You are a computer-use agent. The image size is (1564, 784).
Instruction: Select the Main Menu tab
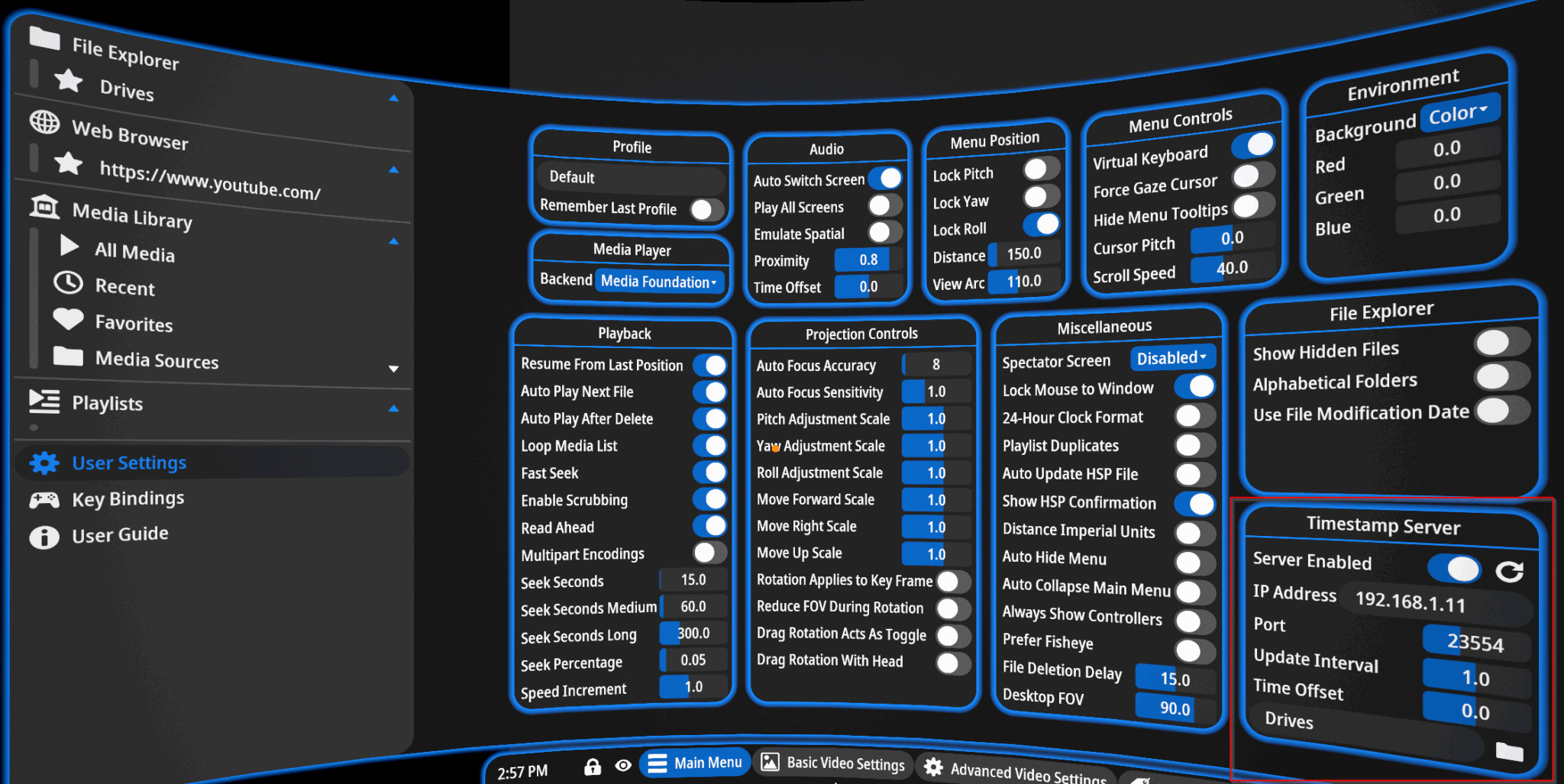click(695, 762)
